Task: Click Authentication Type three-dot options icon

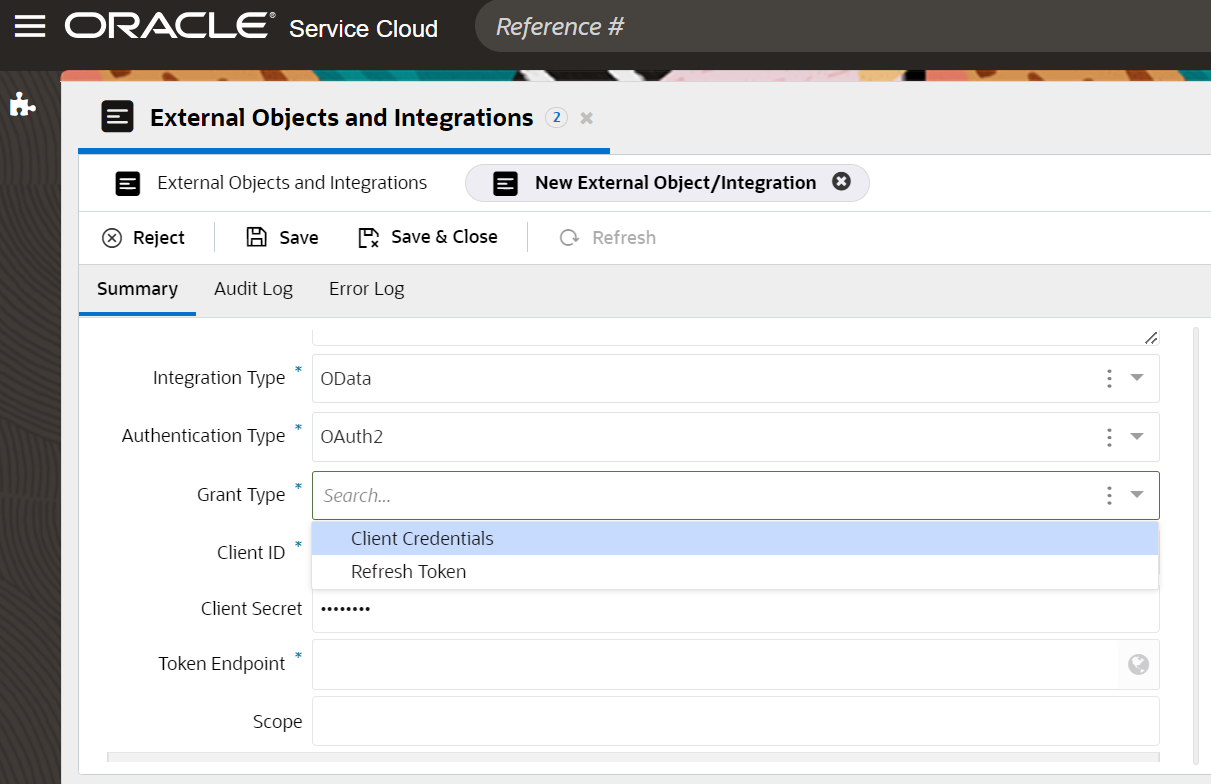Action: (x=1109, y=437)
